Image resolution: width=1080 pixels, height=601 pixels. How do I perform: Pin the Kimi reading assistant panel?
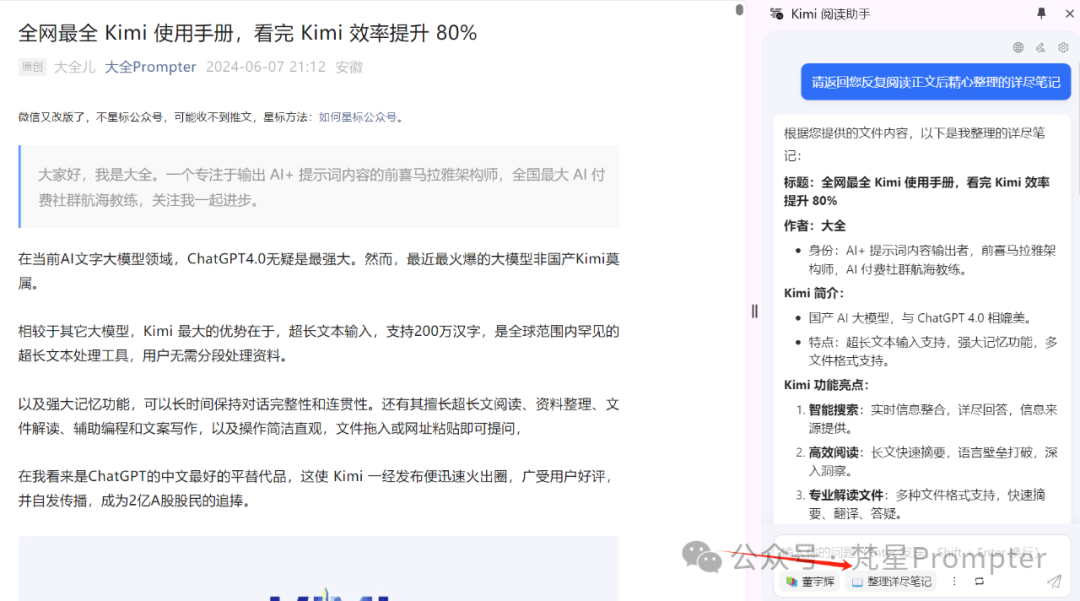(1041, 14)
